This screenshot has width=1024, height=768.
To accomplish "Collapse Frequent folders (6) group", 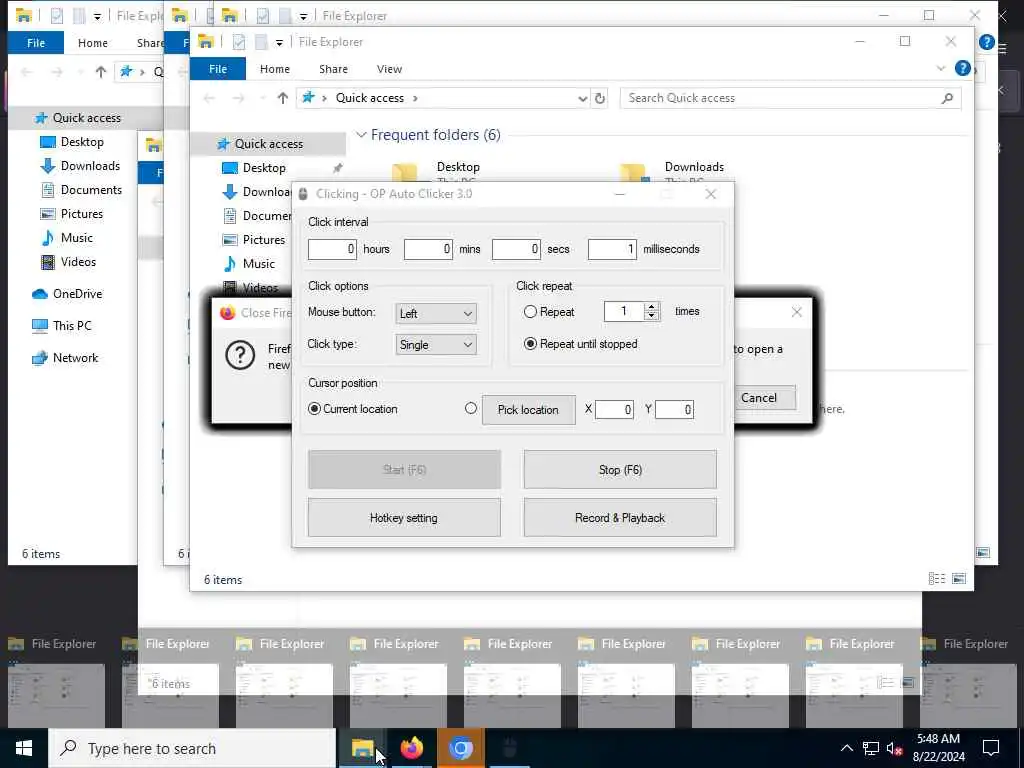I will (361, 135).
